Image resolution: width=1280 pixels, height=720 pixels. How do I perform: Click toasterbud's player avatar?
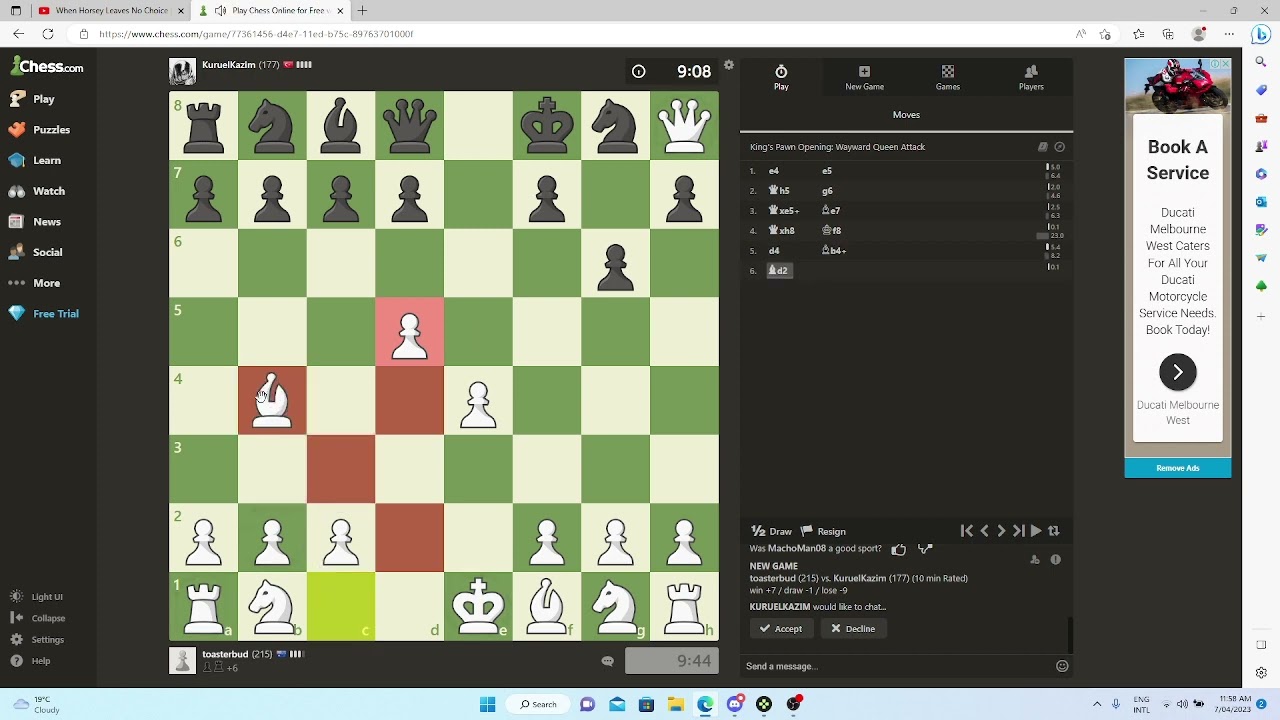(x=182, y=661)
